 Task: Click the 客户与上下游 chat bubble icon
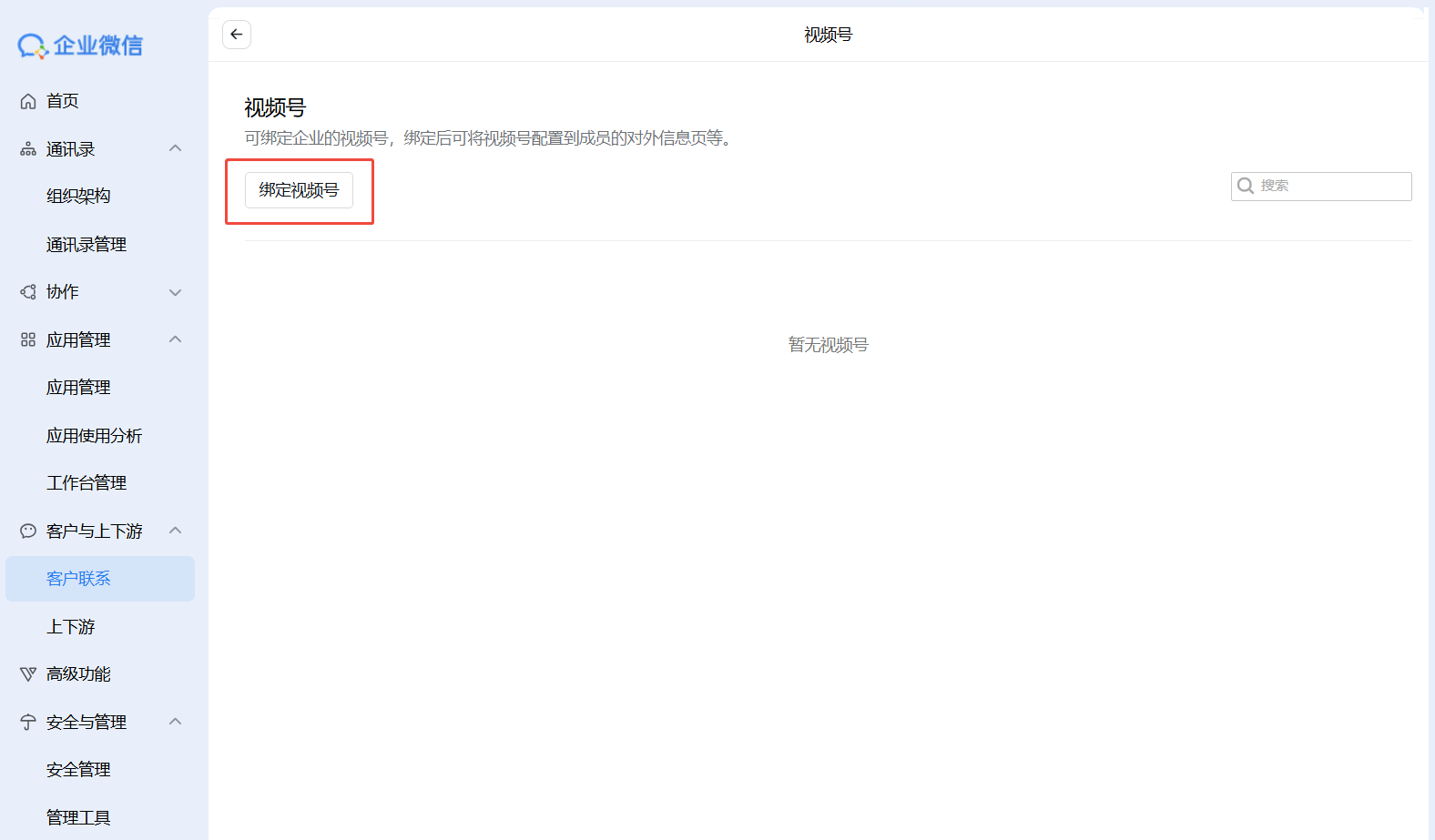[28, 531]
